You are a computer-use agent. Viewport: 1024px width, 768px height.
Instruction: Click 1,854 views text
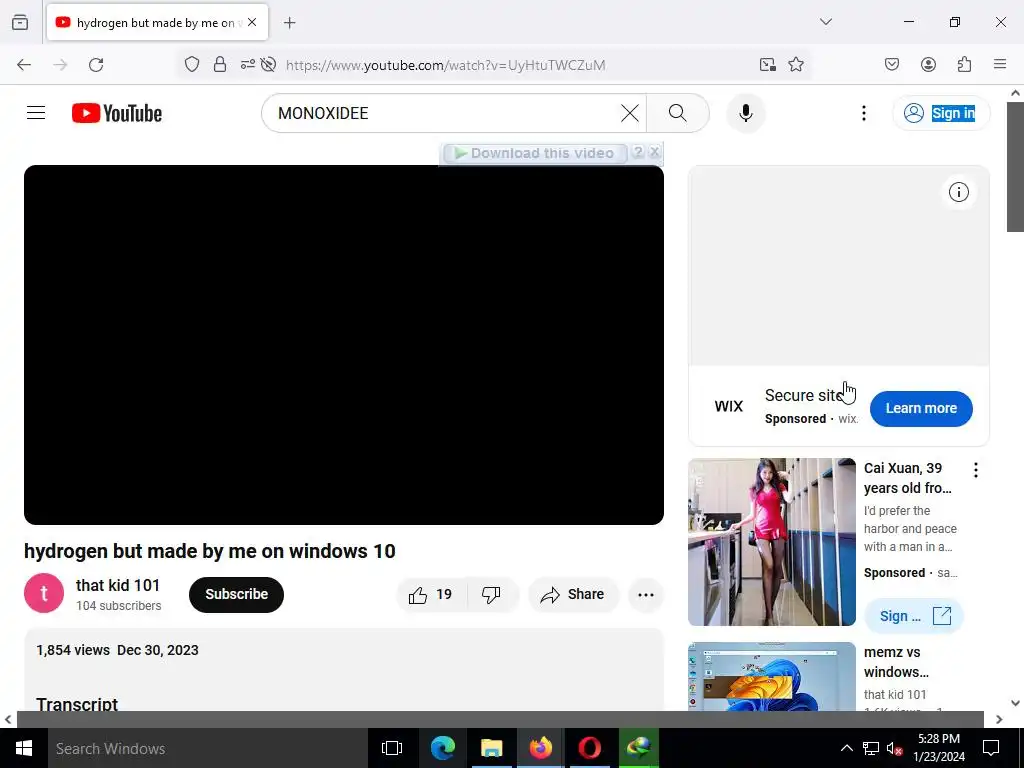point(72,650)
